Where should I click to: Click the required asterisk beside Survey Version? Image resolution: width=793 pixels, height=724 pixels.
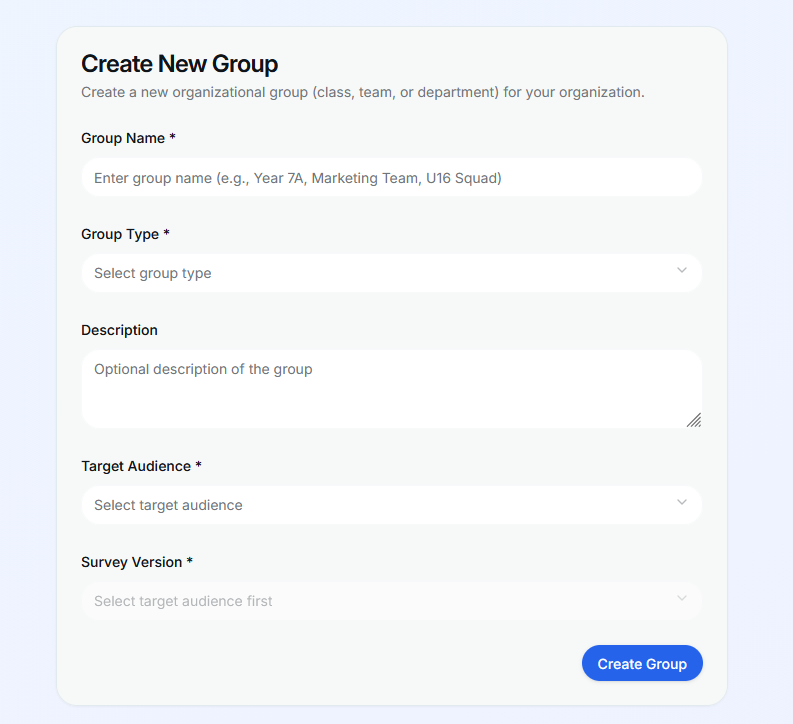190,561
